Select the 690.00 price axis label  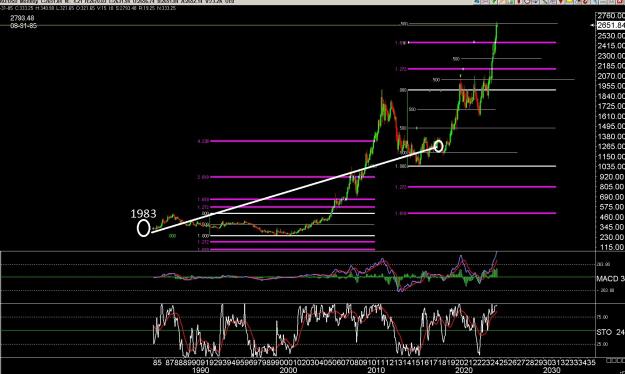[612, 197]
